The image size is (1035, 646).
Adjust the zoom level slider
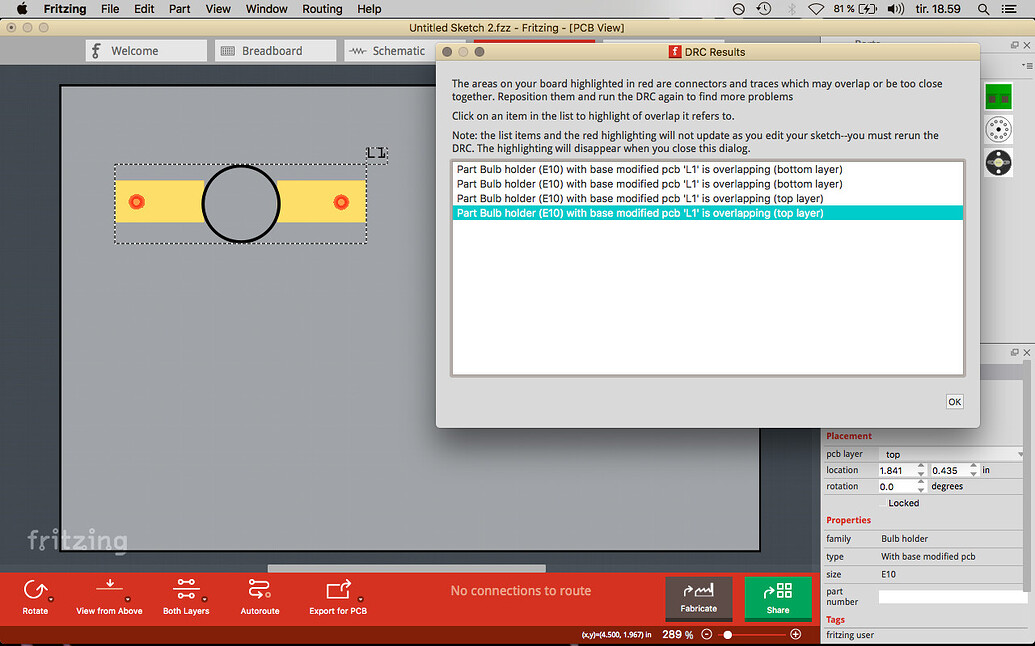[727, 635]
